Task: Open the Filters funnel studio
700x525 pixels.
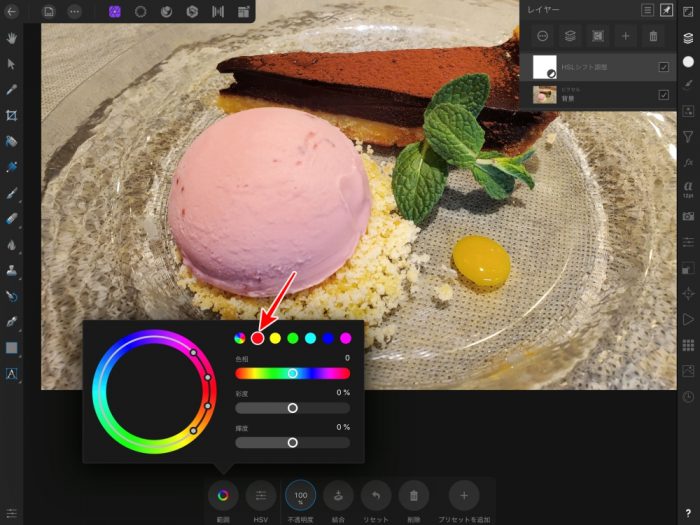Action: [688, 137]
